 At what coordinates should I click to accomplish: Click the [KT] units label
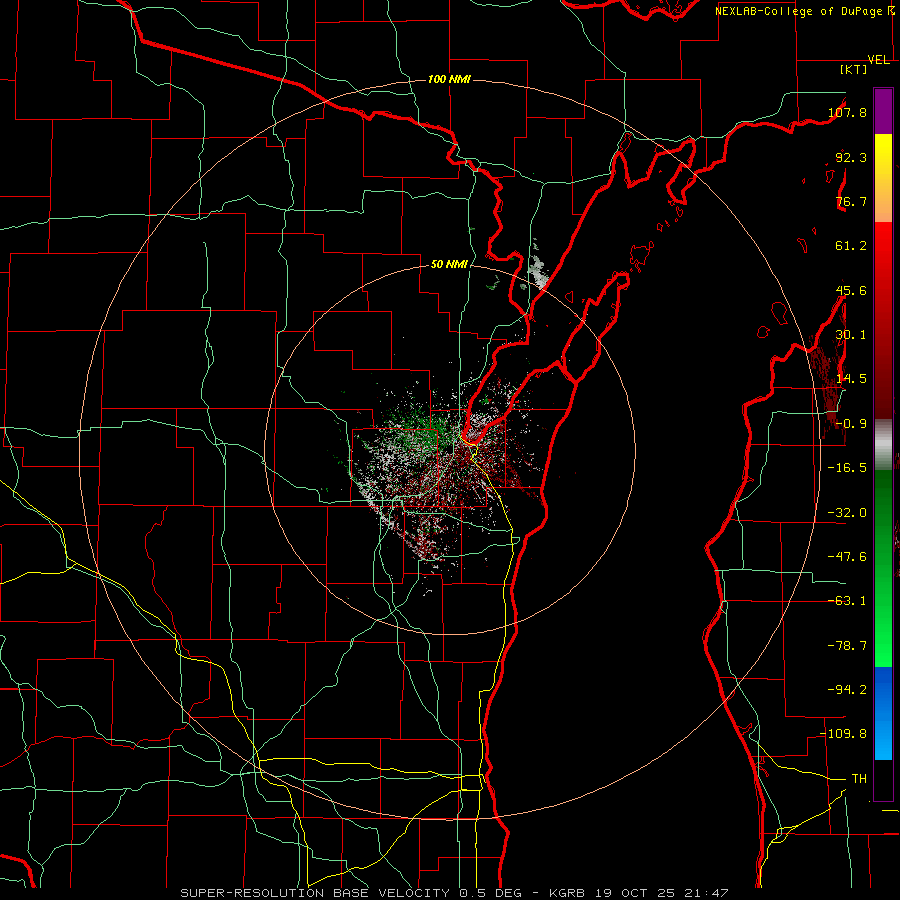(x=854, y=69)
